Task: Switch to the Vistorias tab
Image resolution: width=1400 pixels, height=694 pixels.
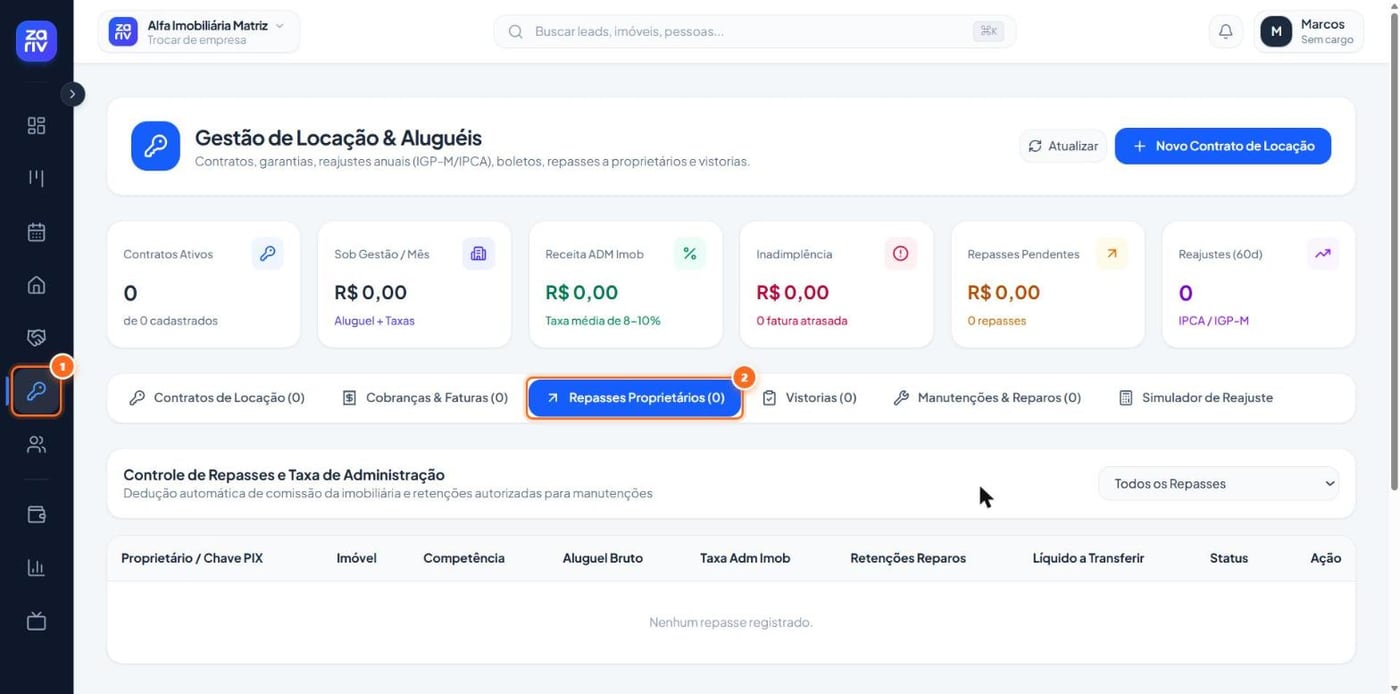Action: 809,398
